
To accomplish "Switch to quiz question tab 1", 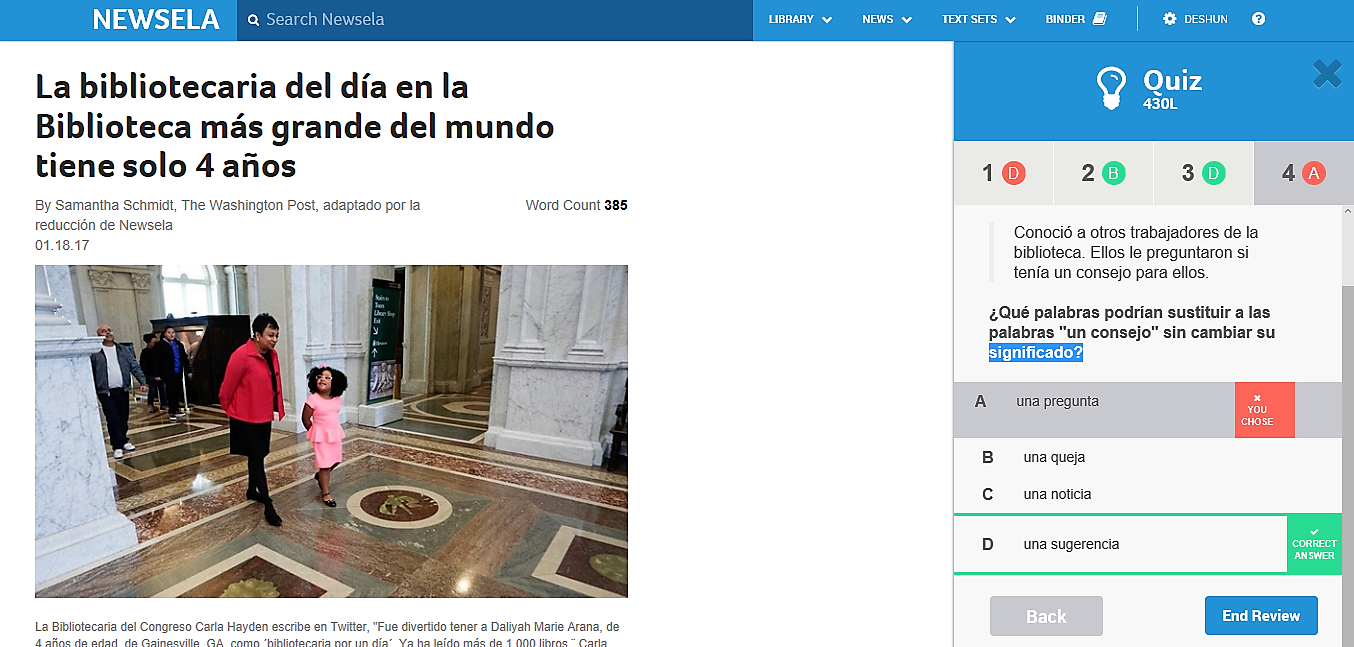I will click(1003, 172).
